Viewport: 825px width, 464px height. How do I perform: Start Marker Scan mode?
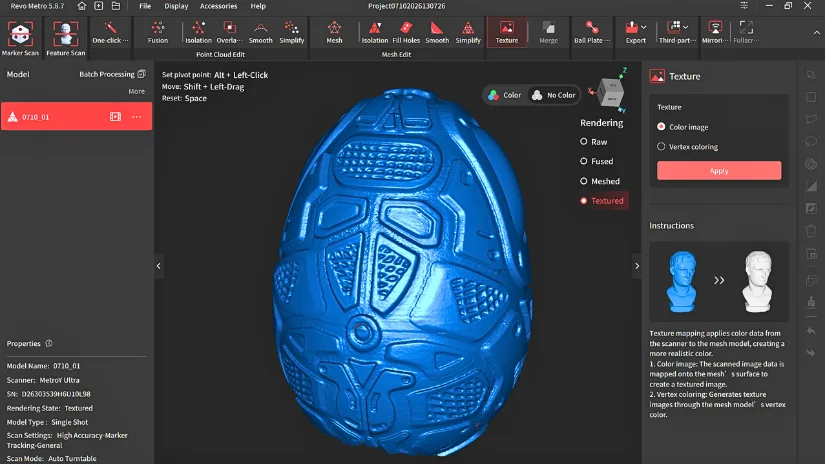pos(21,38)
